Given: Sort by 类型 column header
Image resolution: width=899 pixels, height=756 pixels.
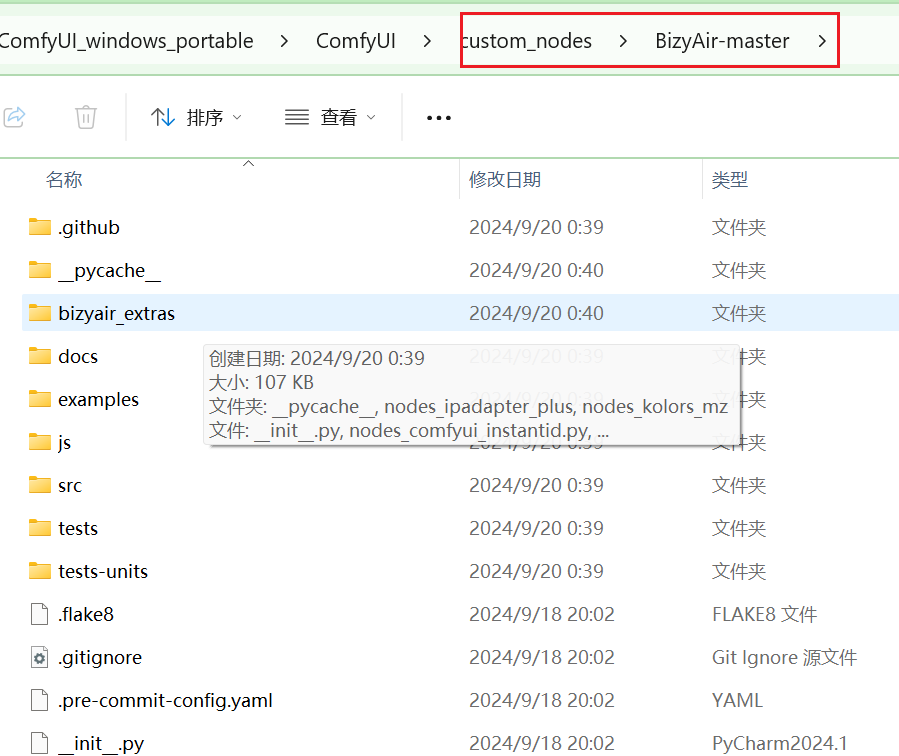Looking at the screenshot, I should pyautogui.click(x=729, y=180).
